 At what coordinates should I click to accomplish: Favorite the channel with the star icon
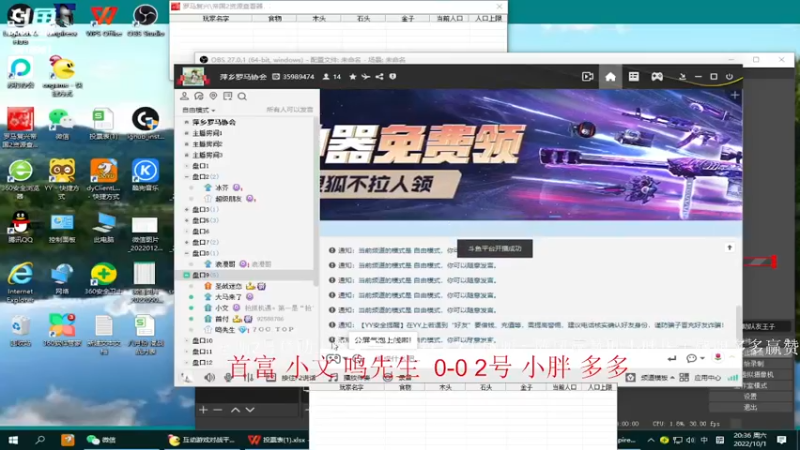[353, 77]
